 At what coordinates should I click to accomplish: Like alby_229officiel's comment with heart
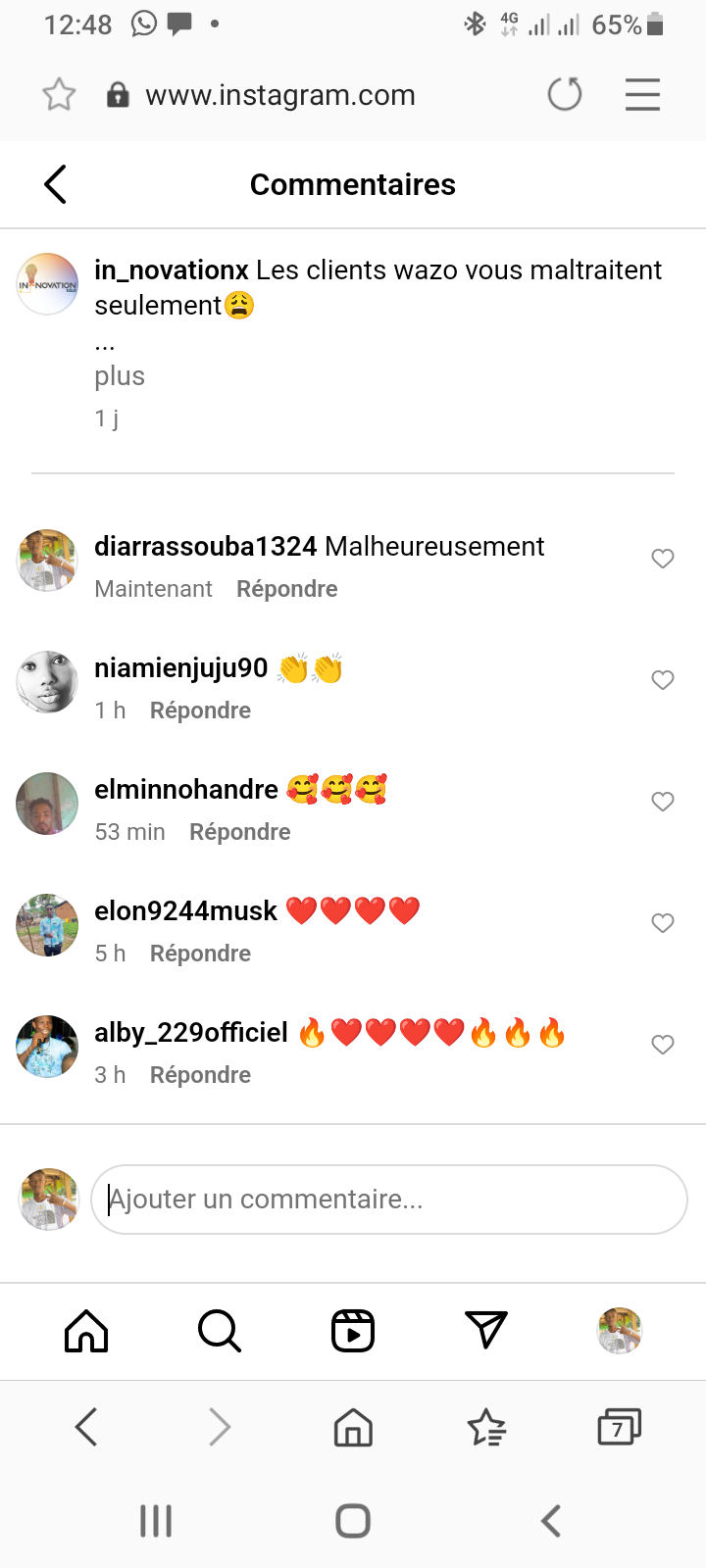click(663, 1045)
